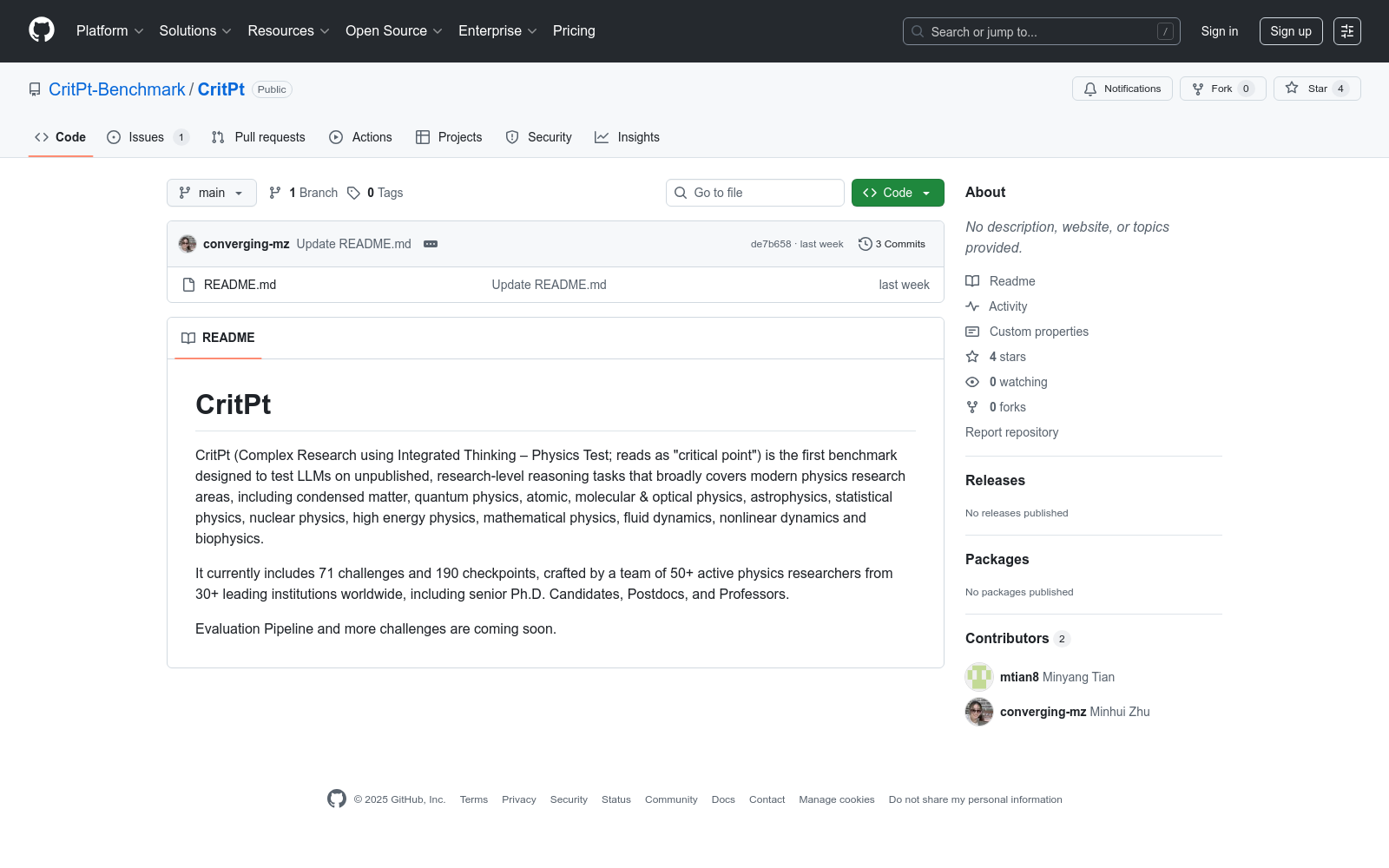This screenshot has width=1389, height=868.
Task: Open the latest commit message Update README.md
Action: (x=354, y=244)
